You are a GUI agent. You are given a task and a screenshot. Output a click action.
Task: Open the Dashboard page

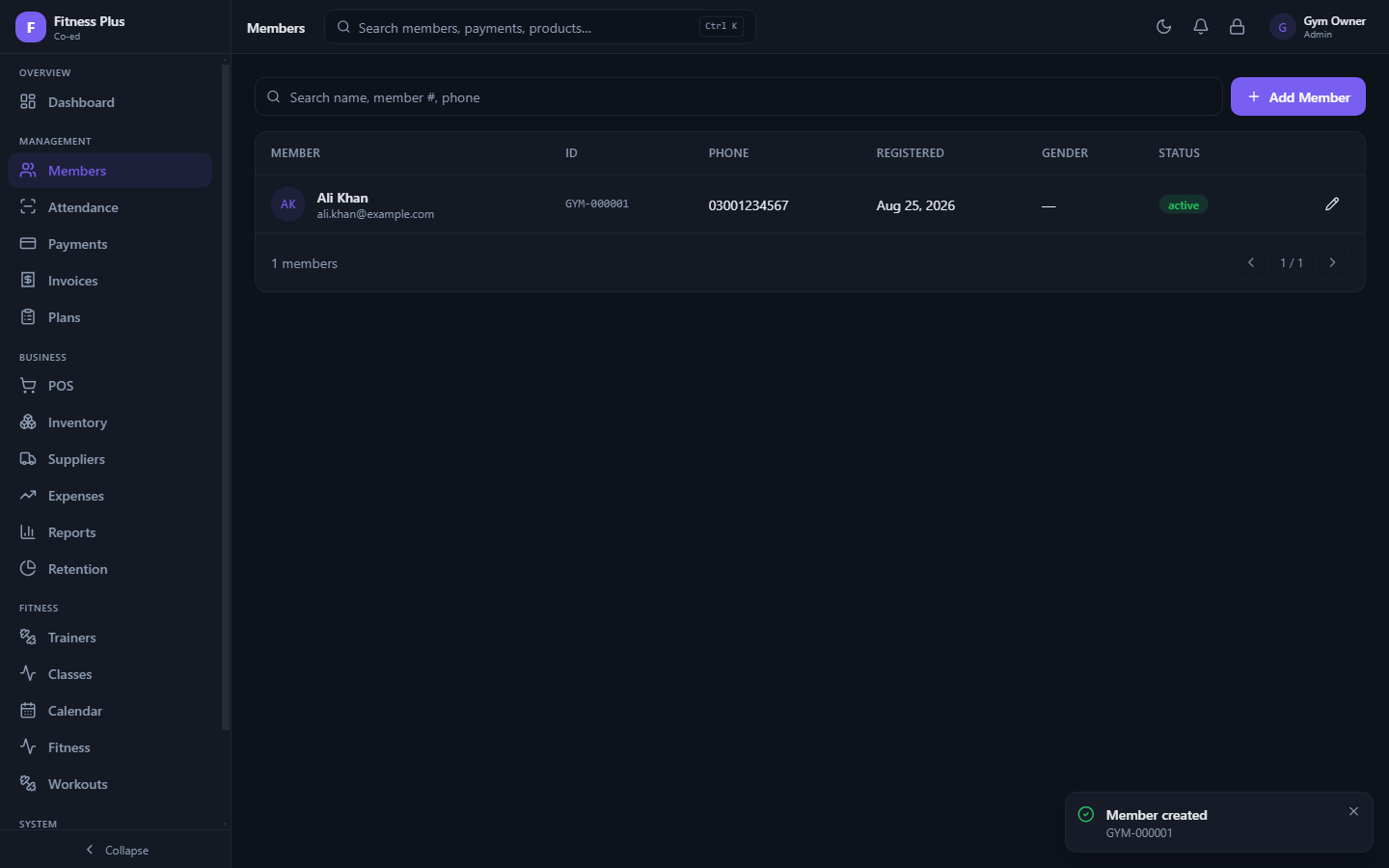pyautogui.click(x=110, y=102)
